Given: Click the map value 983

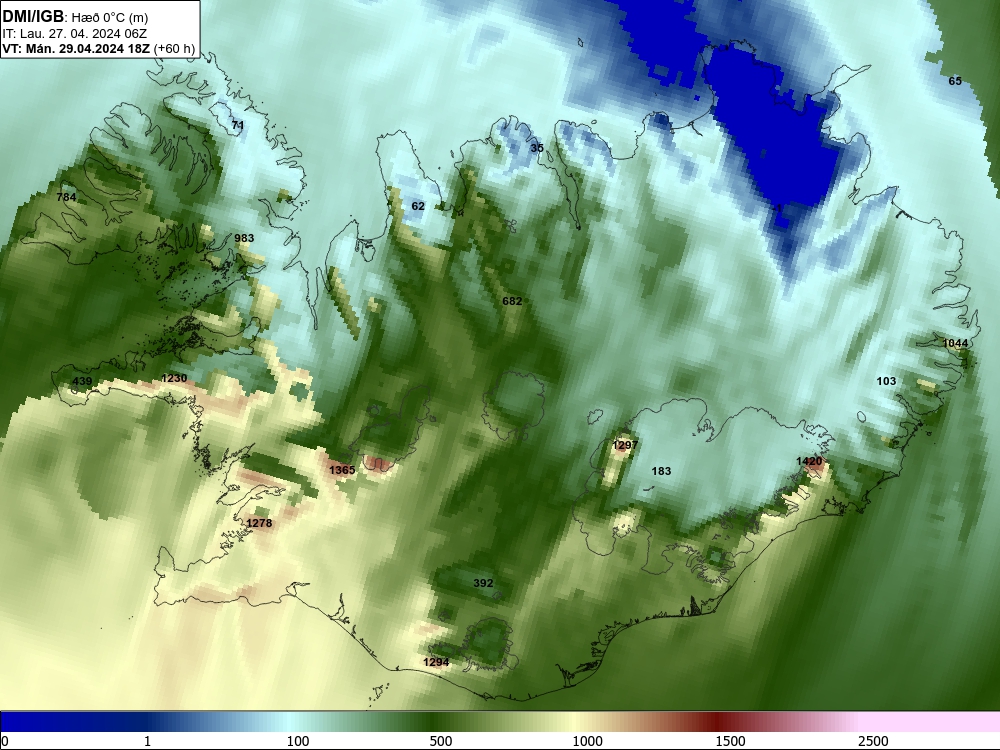Looking at the screenshot, I should point(244,238).
